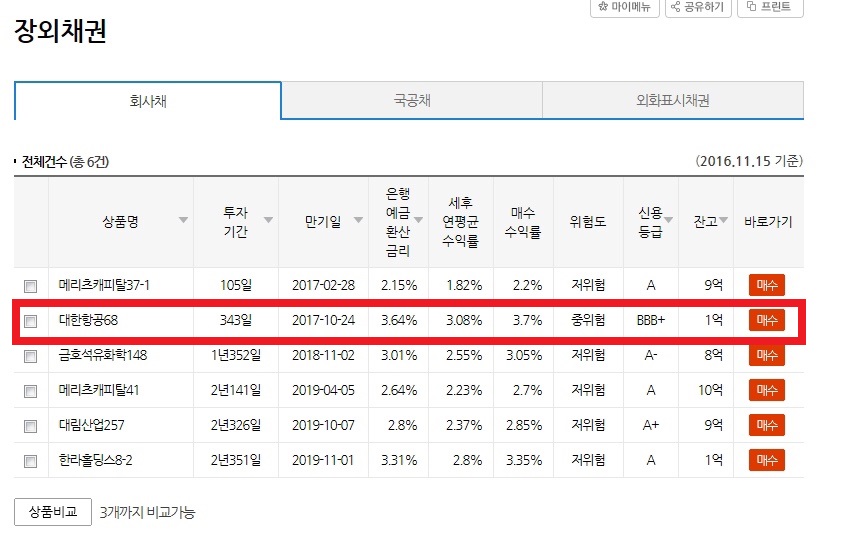Click 매수 for 메리츠캐피탈37-1
Viewport: 862px width, 556px height.
click(766, 285)
